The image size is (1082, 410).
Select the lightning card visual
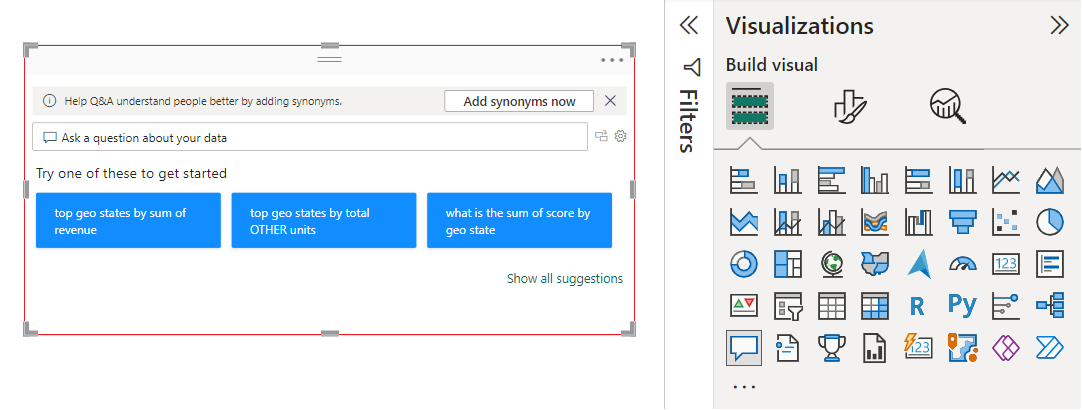click(918, 348)
